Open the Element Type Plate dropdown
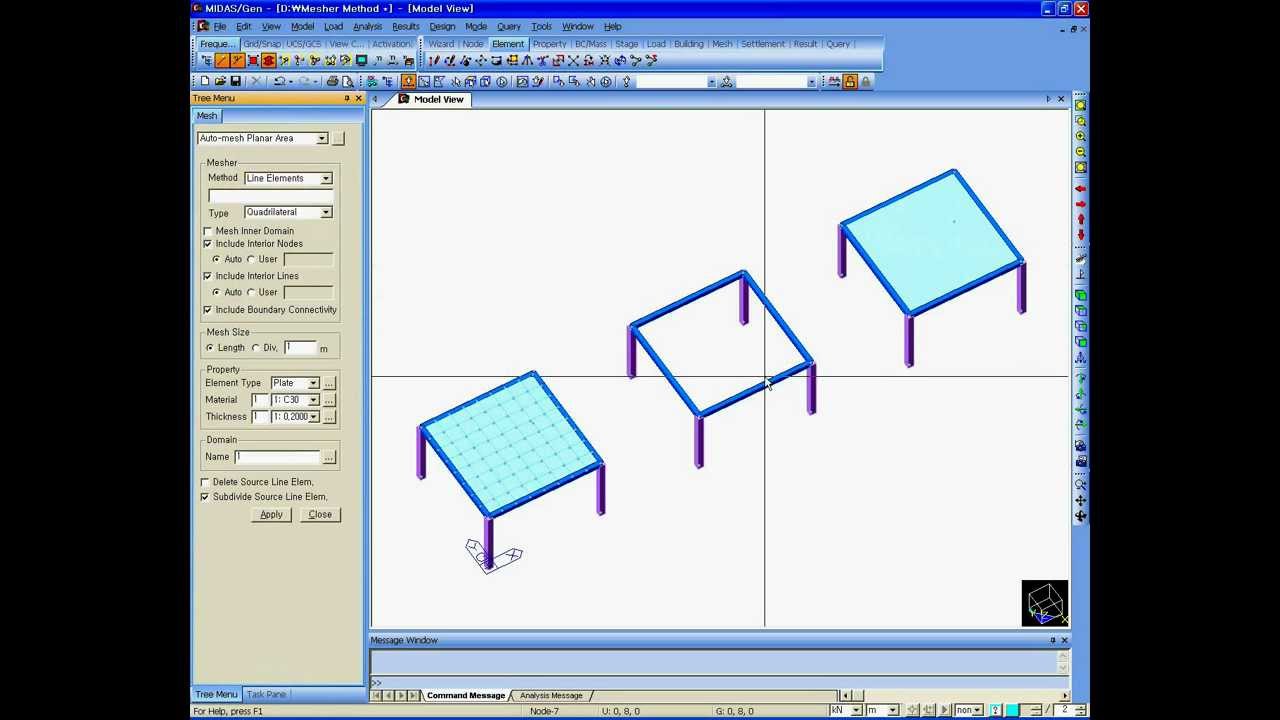The image size is (1280, 720). coord(313,383)
